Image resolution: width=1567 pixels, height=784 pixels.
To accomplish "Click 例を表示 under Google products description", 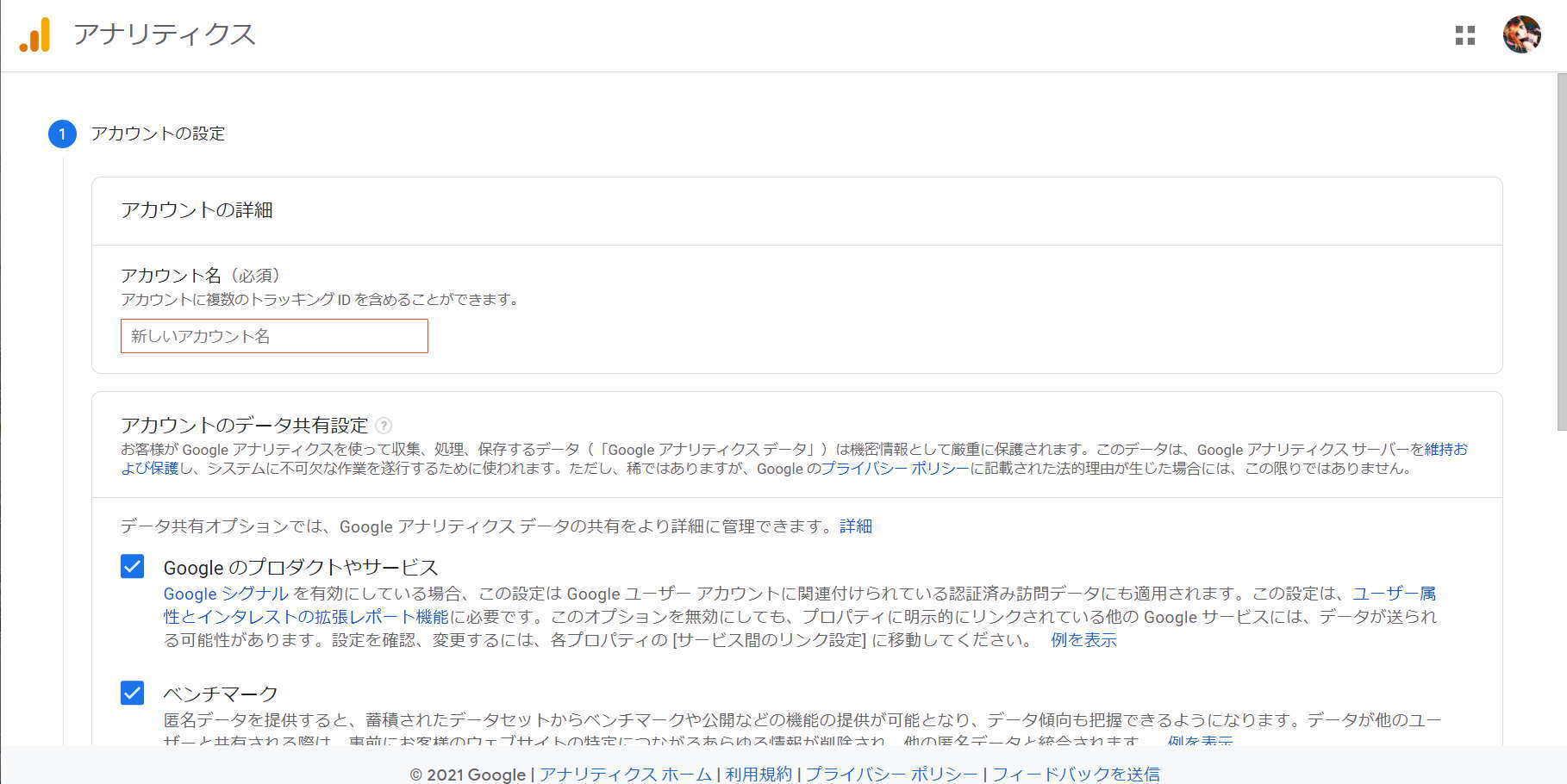I will (x=1083, y=640).
